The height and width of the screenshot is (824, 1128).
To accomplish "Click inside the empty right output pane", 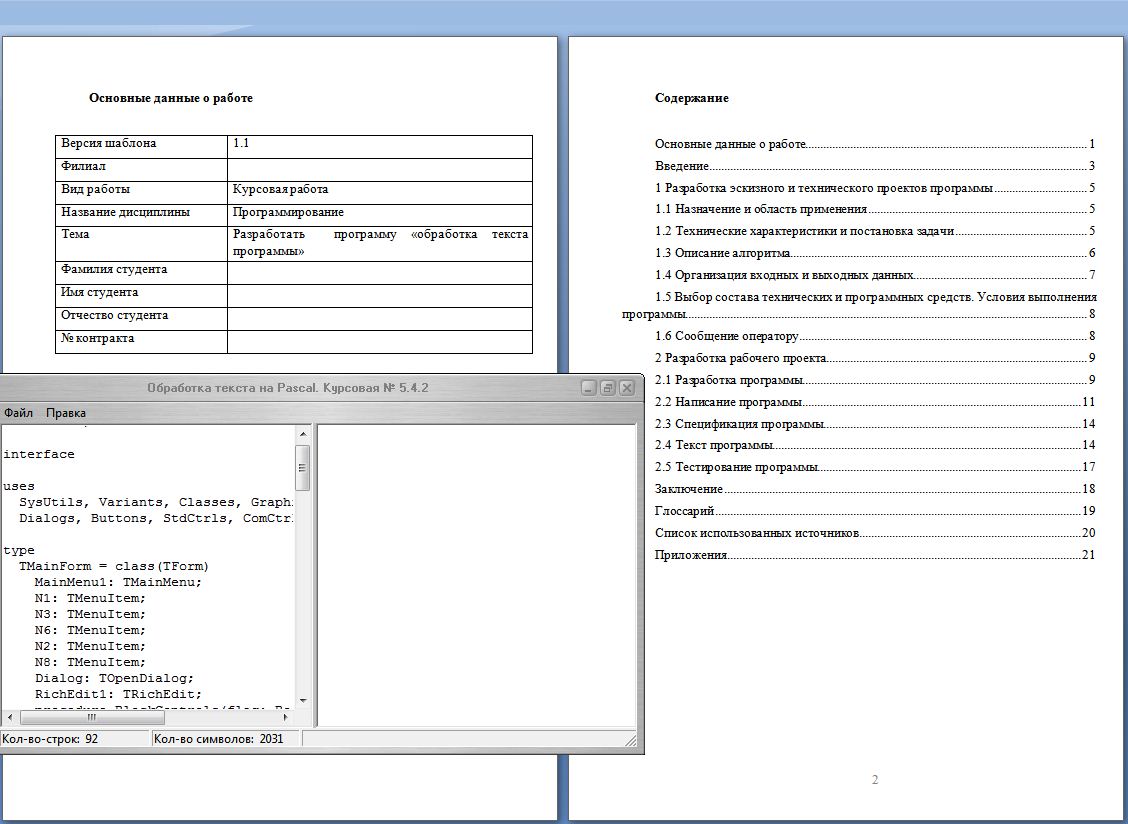I will tap(476, 575).
